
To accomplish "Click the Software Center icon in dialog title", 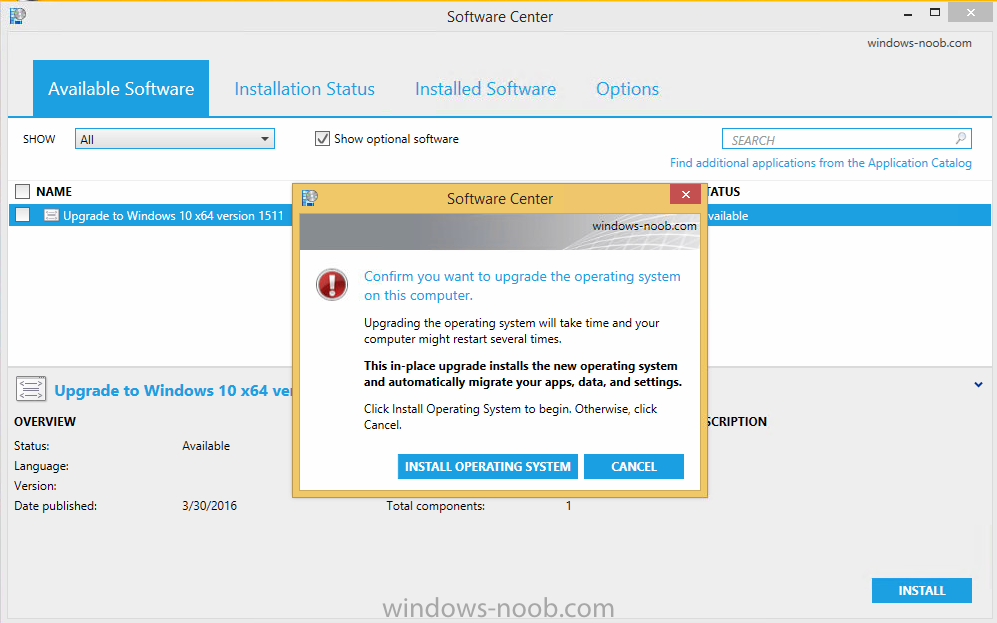I will pyautogui.click(x=310, y=198).
